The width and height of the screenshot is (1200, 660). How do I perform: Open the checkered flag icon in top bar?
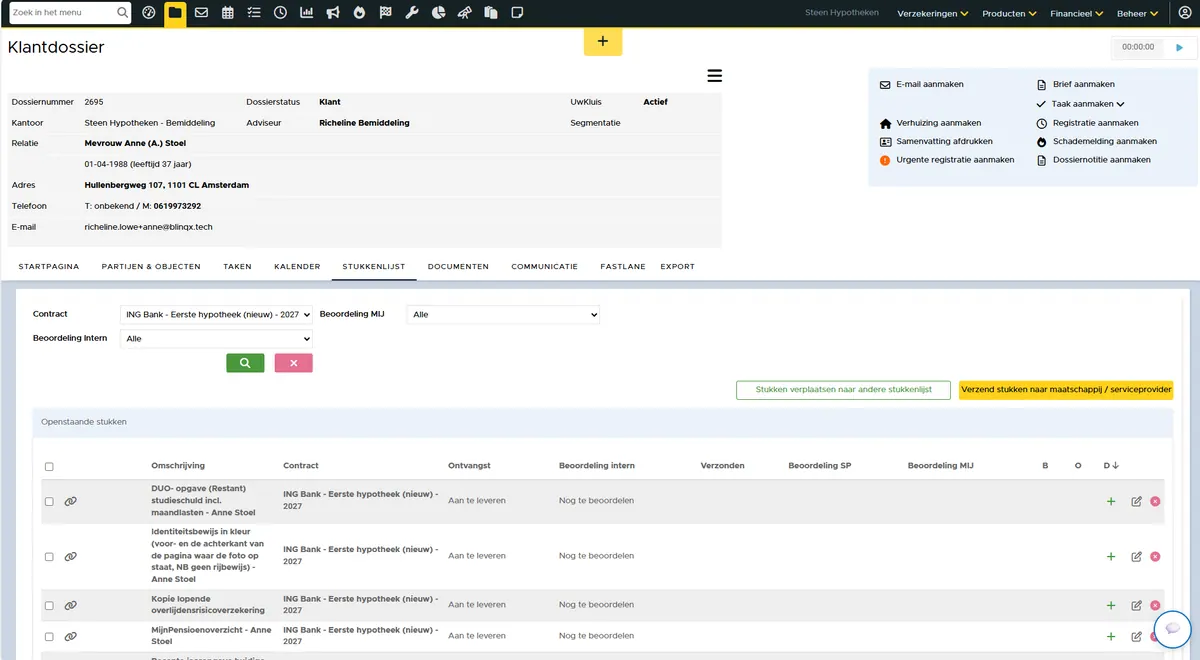[x=385, y=13]
